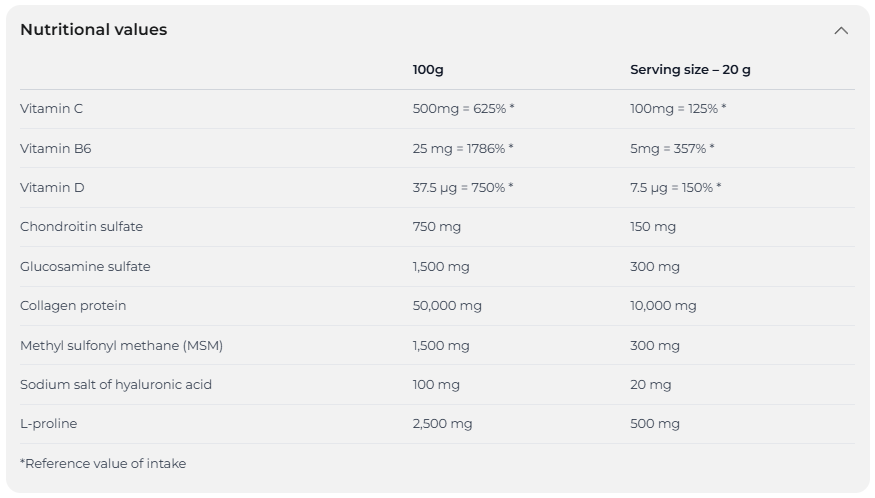Select the Vitamin D row label

click(52, 187)
